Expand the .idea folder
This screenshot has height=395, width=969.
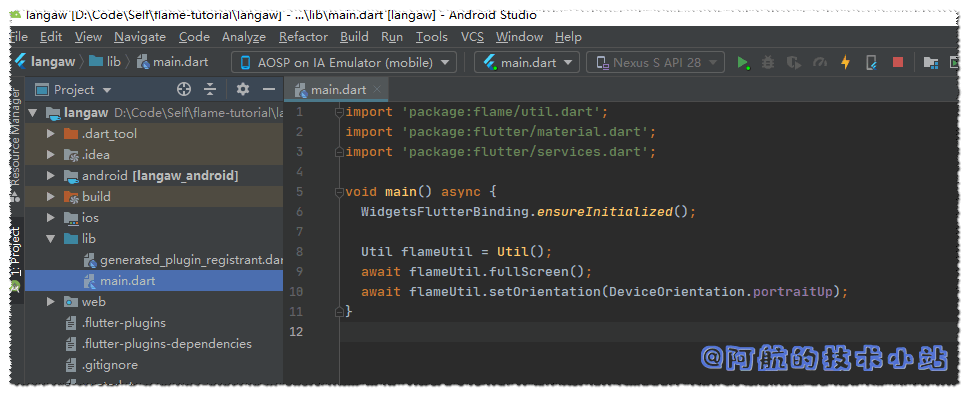pyautogui.click(x=51, y=155)
